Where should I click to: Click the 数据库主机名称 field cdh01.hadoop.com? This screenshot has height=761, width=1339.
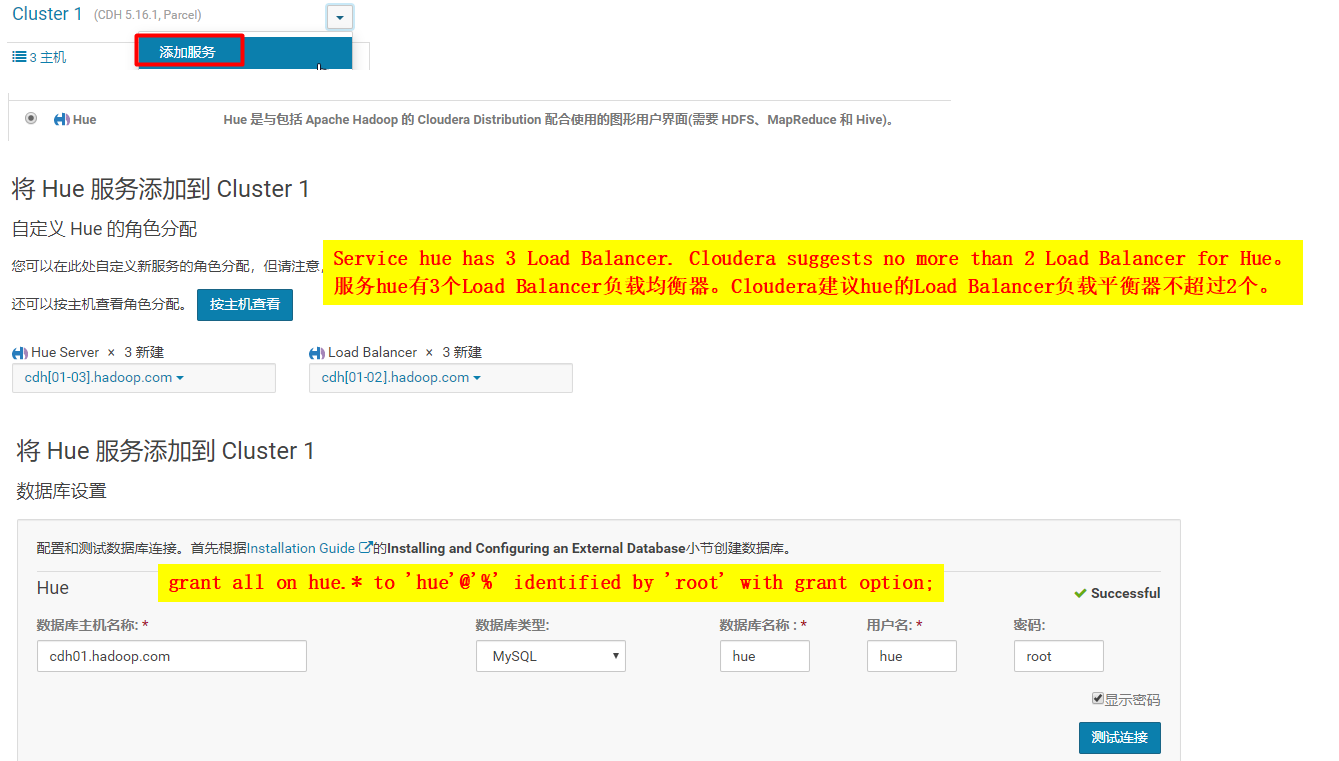click(x=171, y=657)
